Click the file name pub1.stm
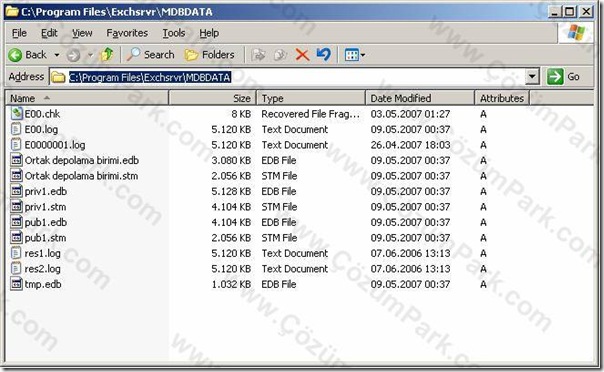Screen dimensions: 604x372 click(45, 238)
